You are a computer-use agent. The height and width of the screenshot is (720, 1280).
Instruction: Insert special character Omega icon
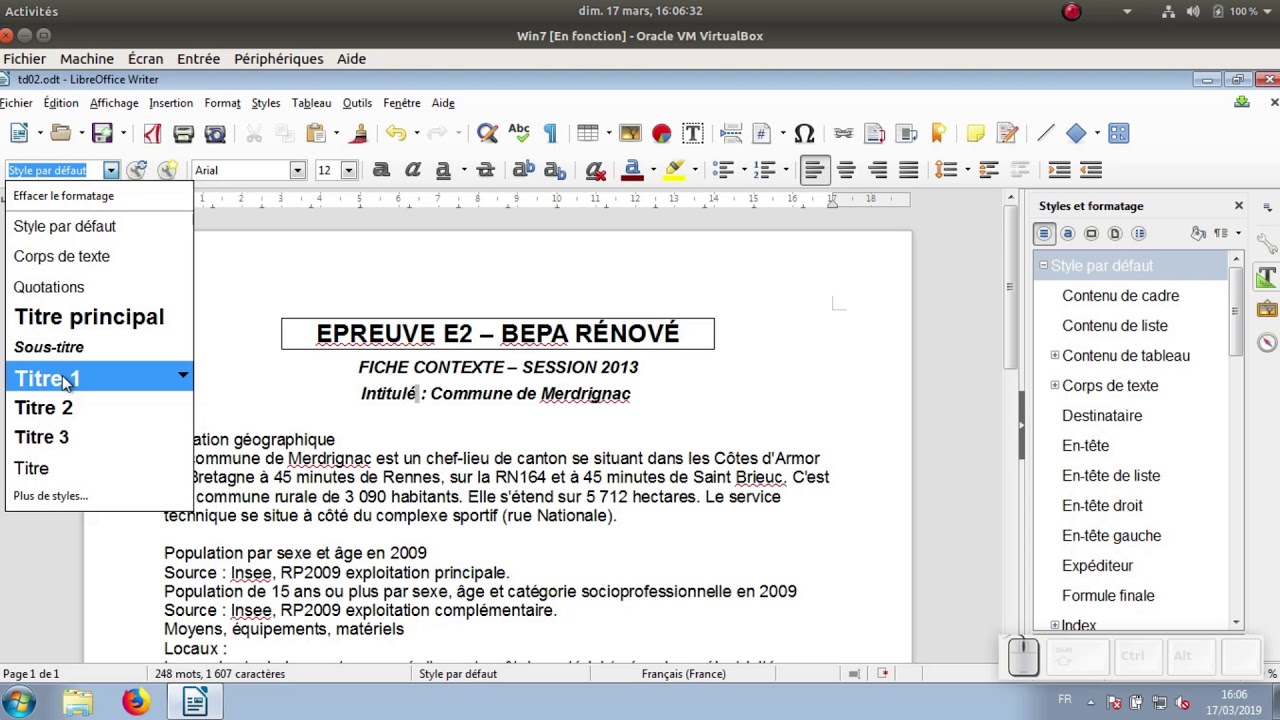click(x=804, y=133)
